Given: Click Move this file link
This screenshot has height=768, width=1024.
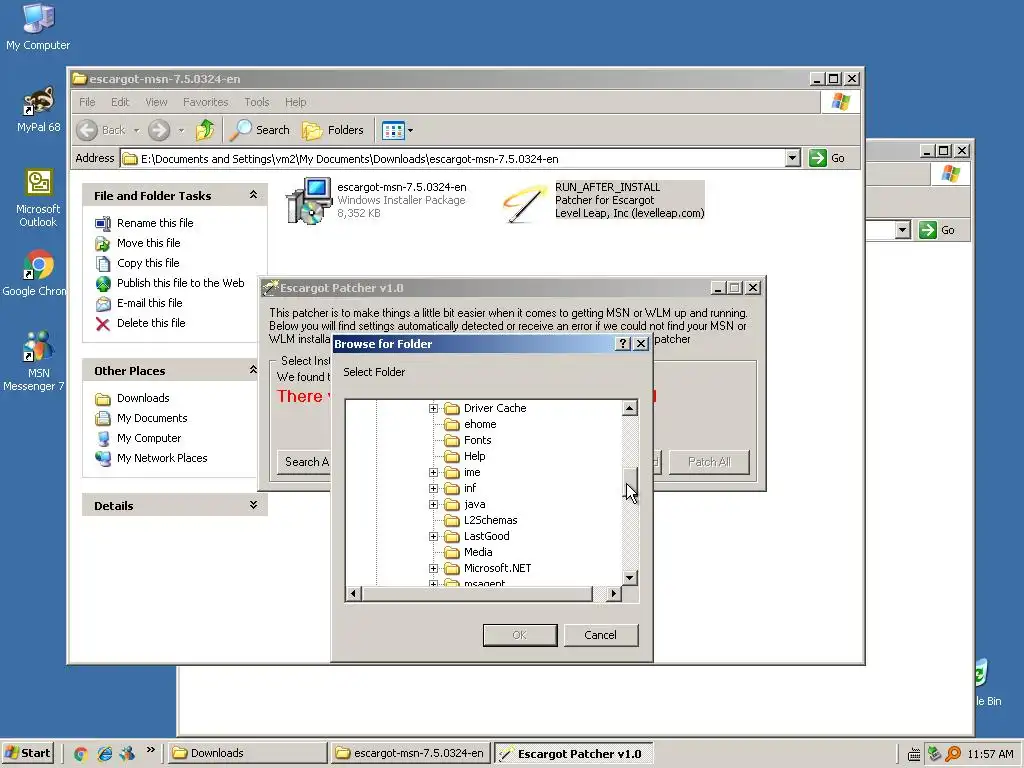Looking at the screenshot, I should click(x=148, y=243).
